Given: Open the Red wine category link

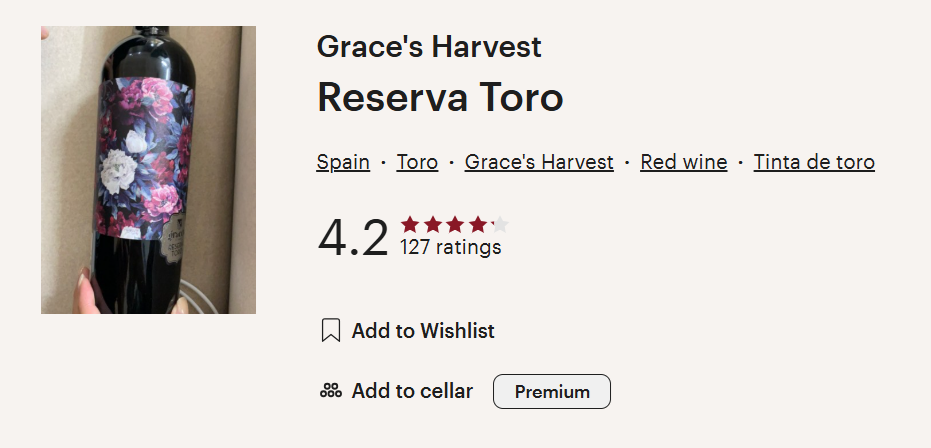Looking at the screenshot, I should point(684,162).
